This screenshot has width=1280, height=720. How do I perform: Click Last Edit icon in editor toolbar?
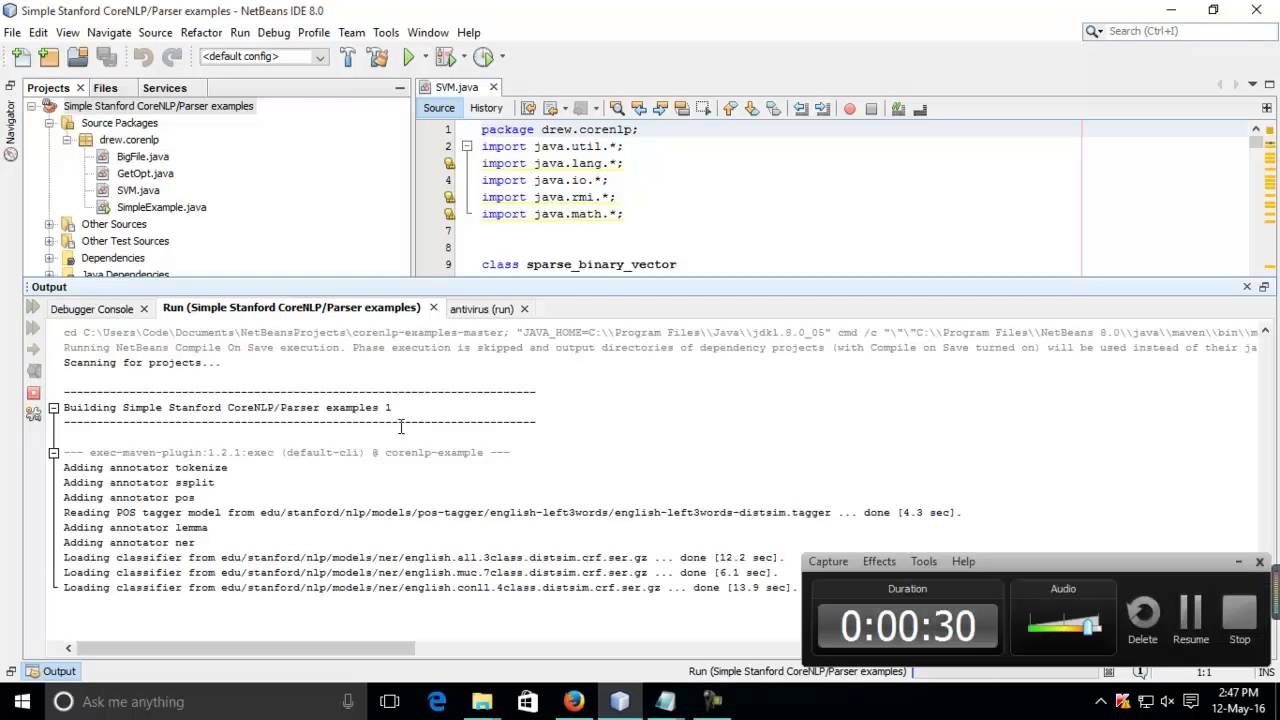pos(529,108)
